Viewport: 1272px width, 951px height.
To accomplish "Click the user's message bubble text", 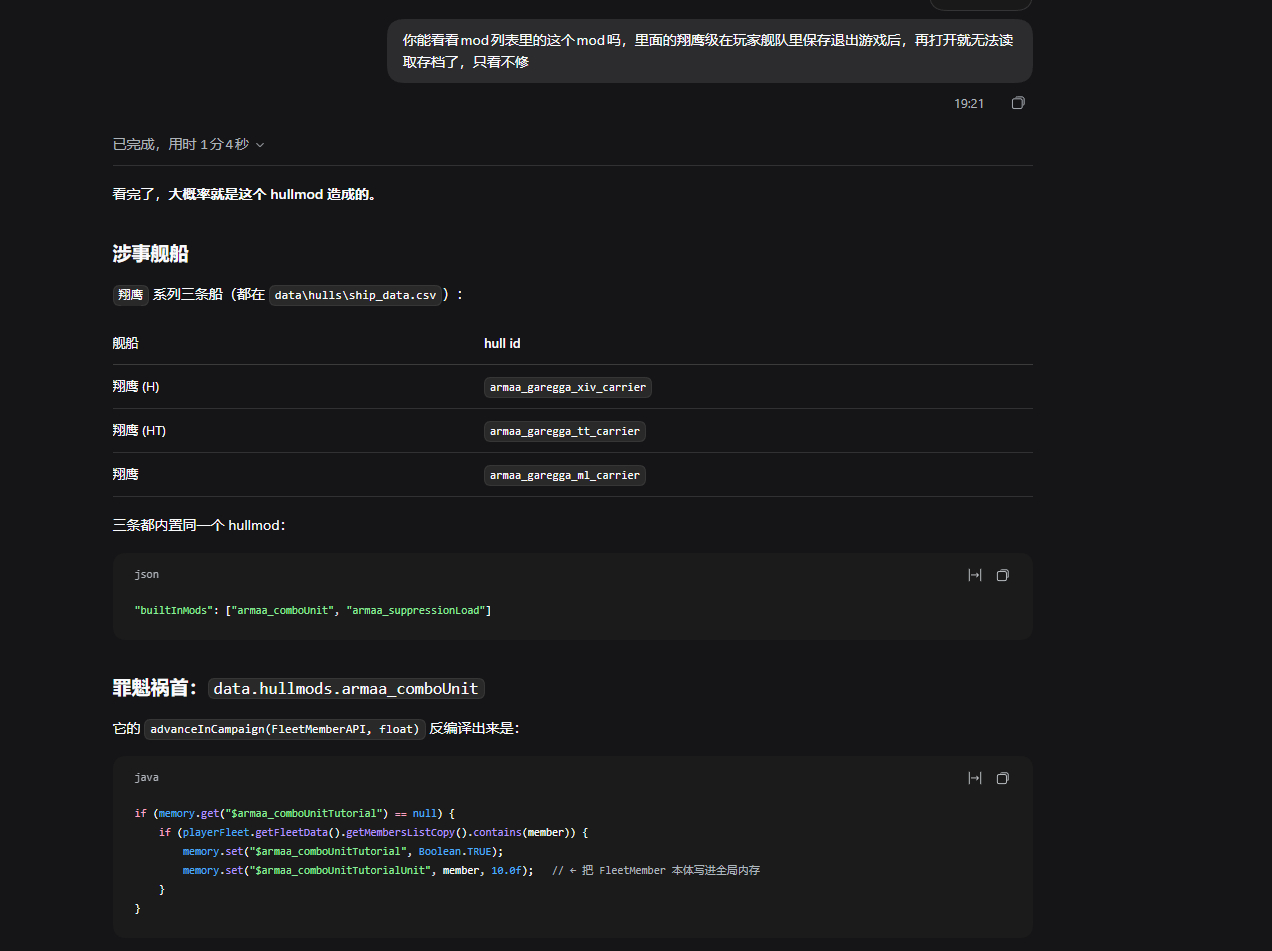I will (709, 51).
